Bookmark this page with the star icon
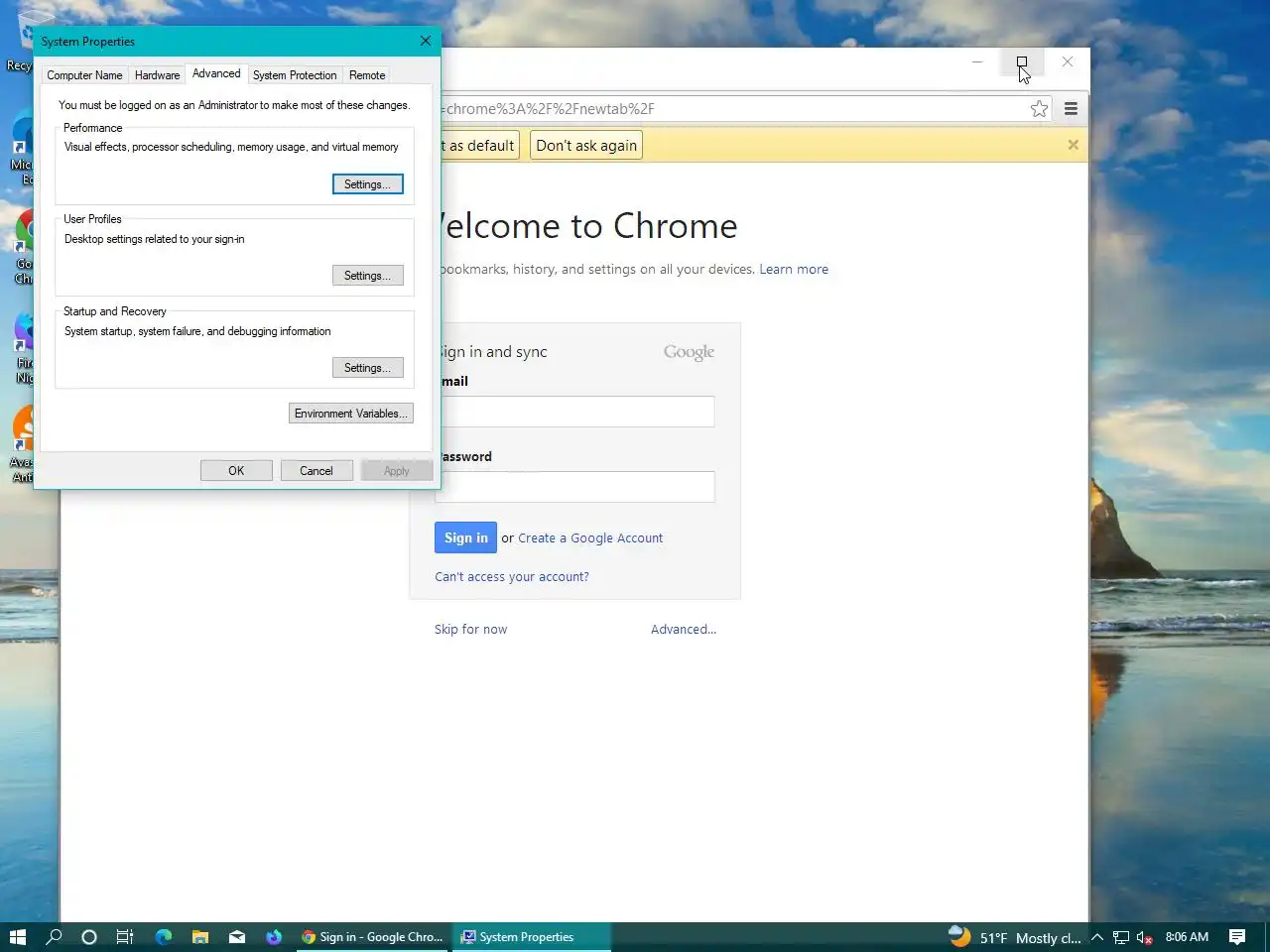 (1039, 109)
